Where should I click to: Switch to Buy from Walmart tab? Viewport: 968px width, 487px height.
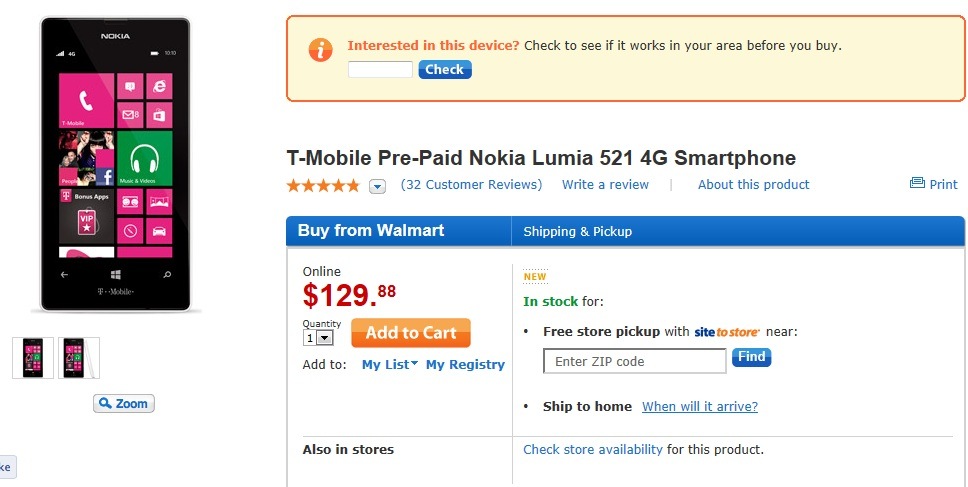pos(371,231)
